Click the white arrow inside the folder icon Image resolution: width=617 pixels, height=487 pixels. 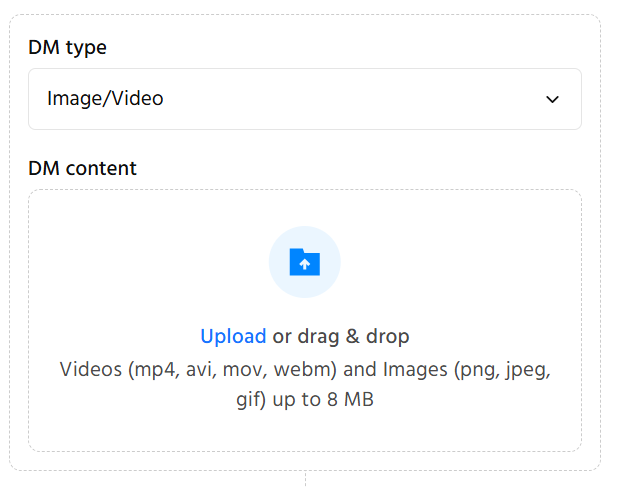305,264
